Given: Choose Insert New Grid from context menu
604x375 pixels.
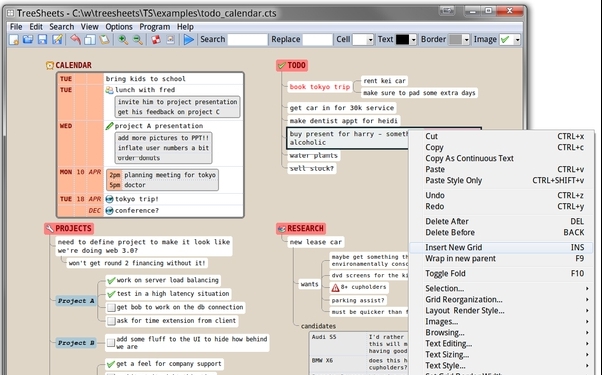Looking at the screenshot, I should tap(501, 248).
